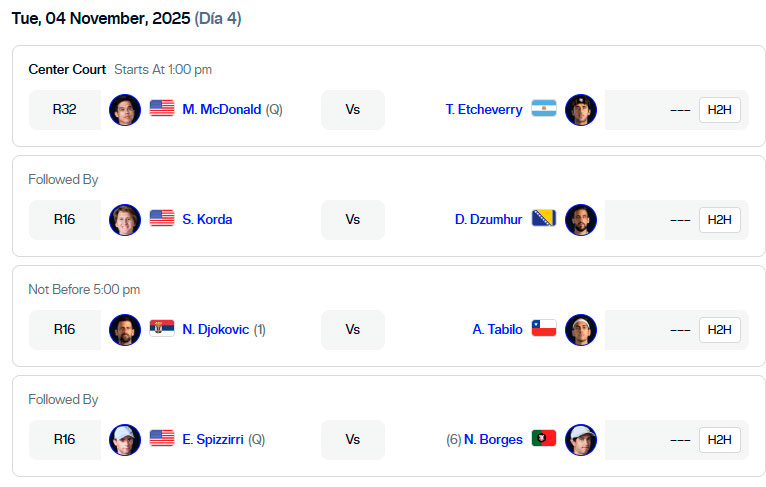The height and width of the screenshot is (487, 766).
Task: Open N. Borges player name link
Action: click(x=493, y=439)
